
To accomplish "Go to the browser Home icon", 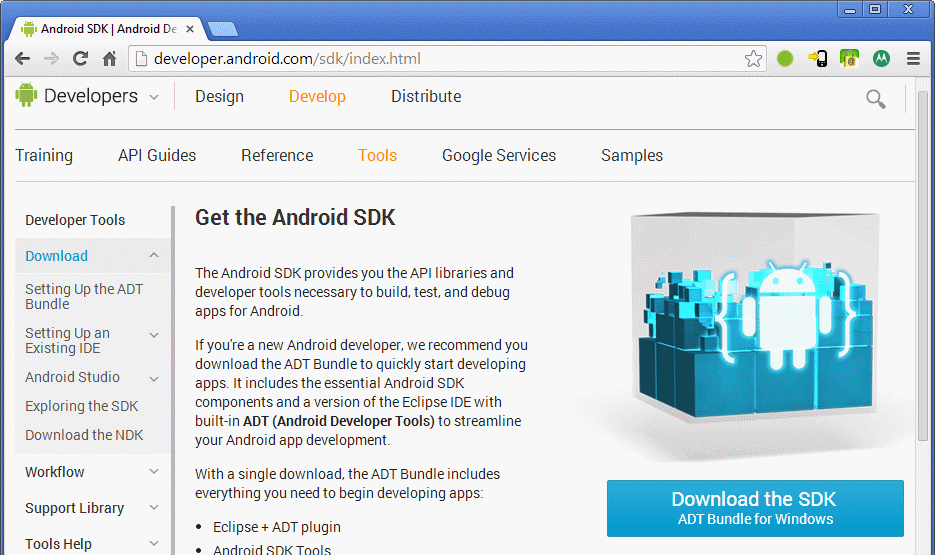I will pyautogui.click(x=109, y=58).
